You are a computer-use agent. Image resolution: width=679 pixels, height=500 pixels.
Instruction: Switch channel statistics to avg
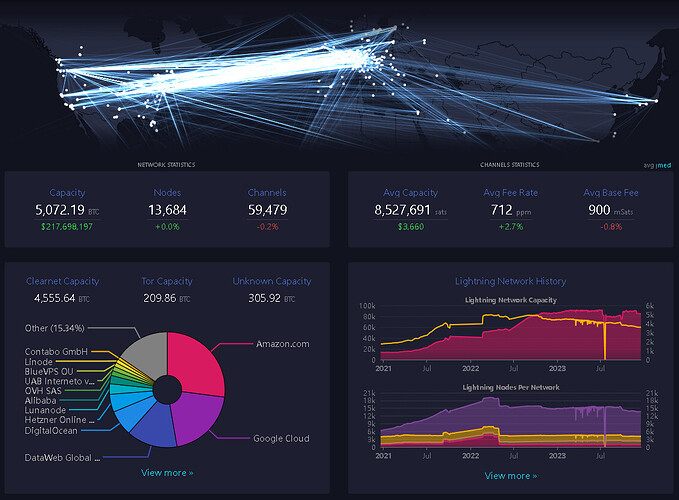click(x=650, y=165)
